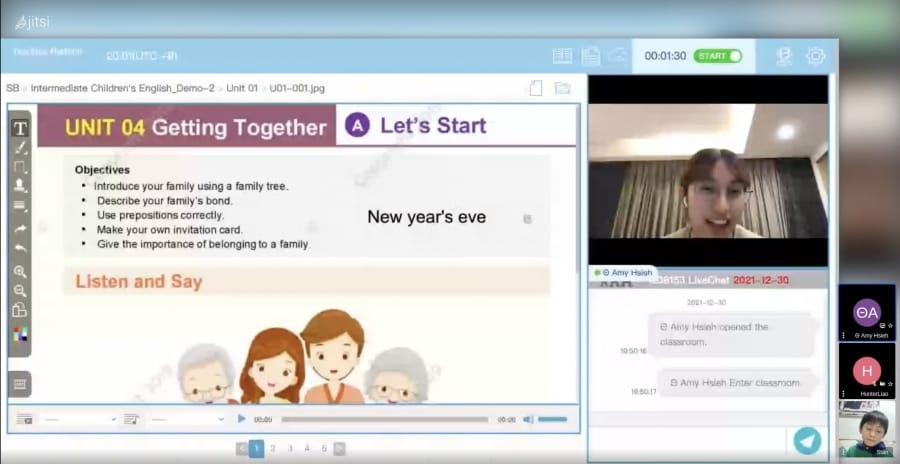Zoom out on the whiteboard
Viewport: 900px width, 464px height.
tap(20, 291)
